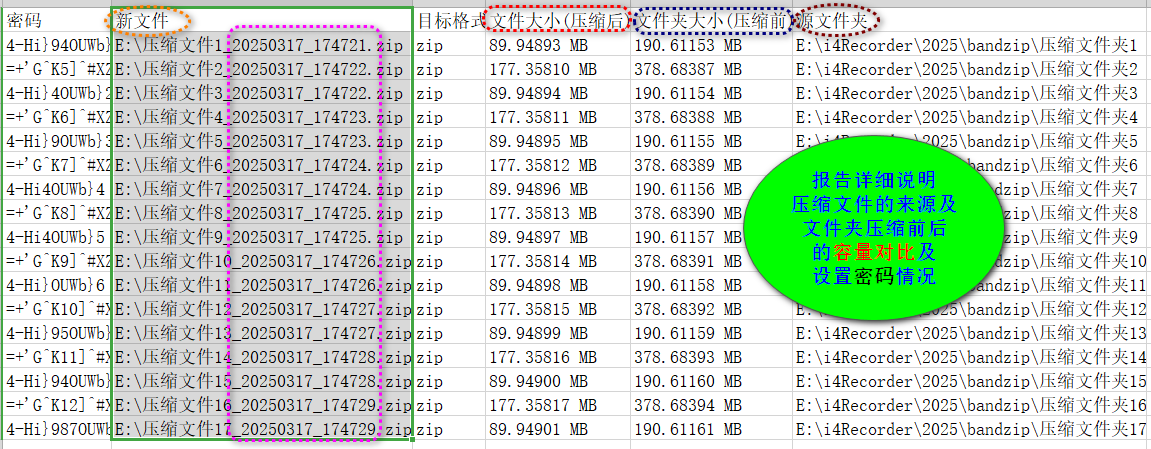Pick the folder size cell 190.61160 MB
The width and height of the screenshot is (1151, 449).
[711, 381]
